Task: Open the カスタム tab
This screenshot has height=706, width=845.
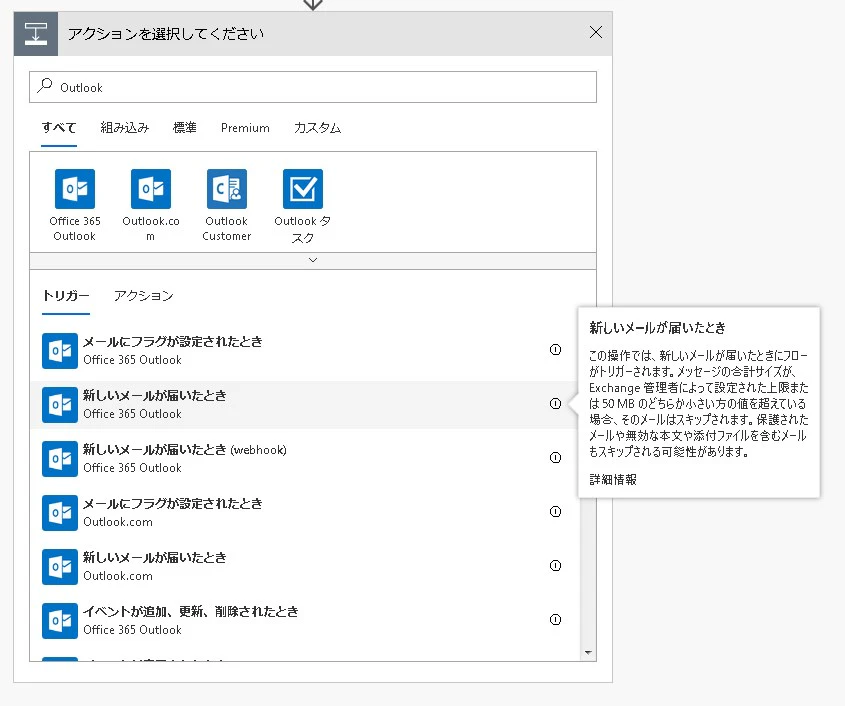Action: click(317, 128)
